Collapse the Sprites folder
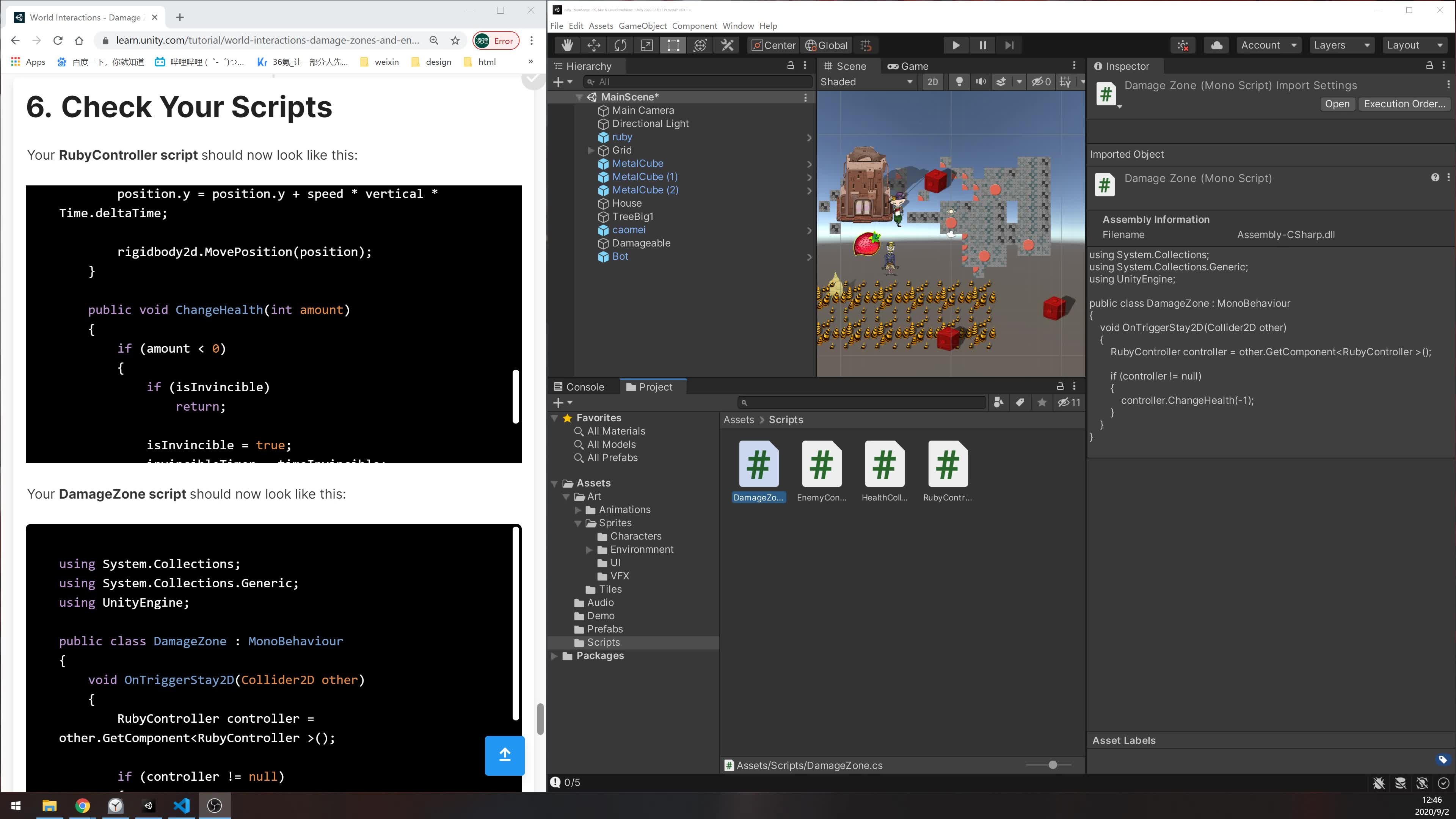1456x819 pixels. tap(577, 523)
